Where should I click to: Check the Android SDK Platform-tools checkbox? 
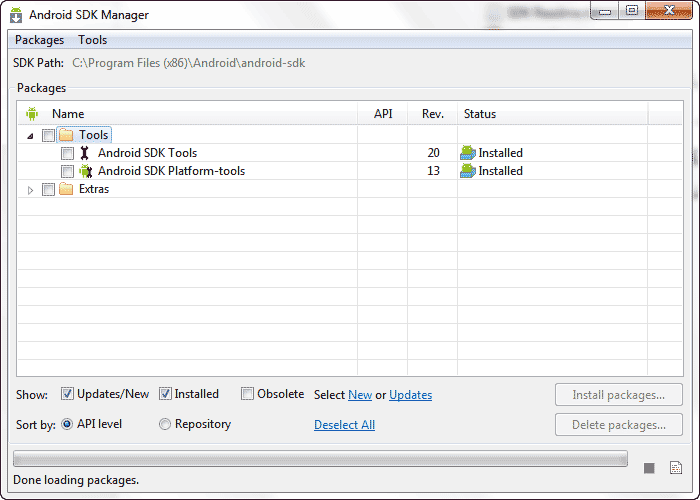(x=67, y=171)
